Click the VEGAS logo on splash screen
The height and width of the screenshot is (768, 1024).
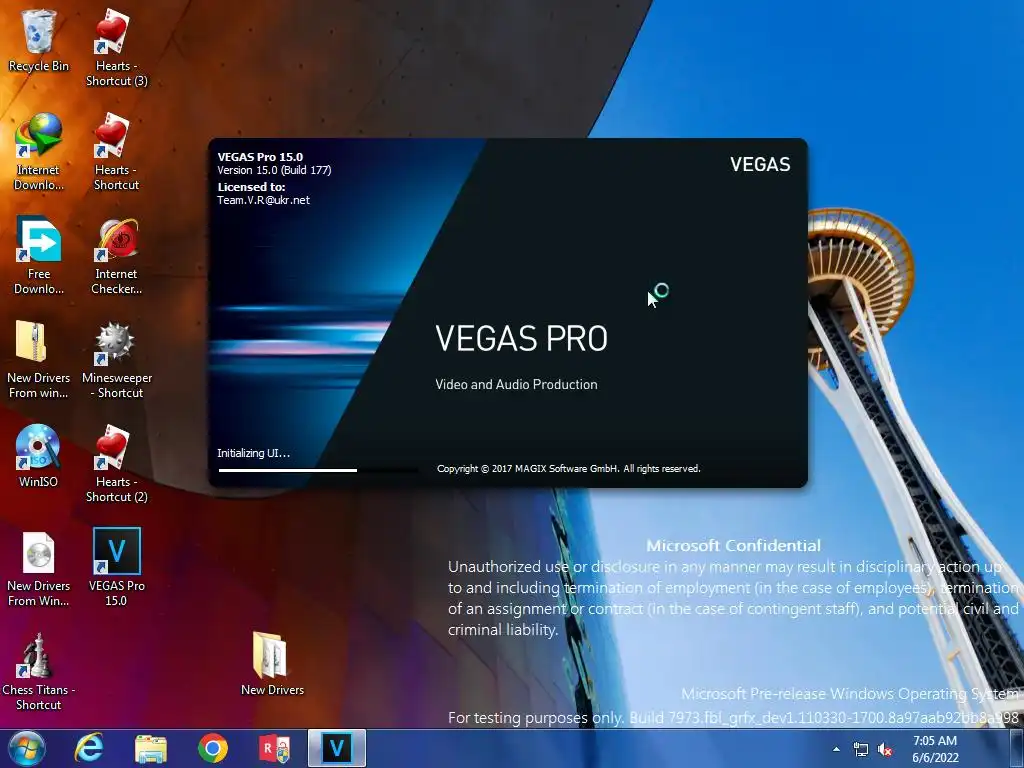[x=760, y=164]
